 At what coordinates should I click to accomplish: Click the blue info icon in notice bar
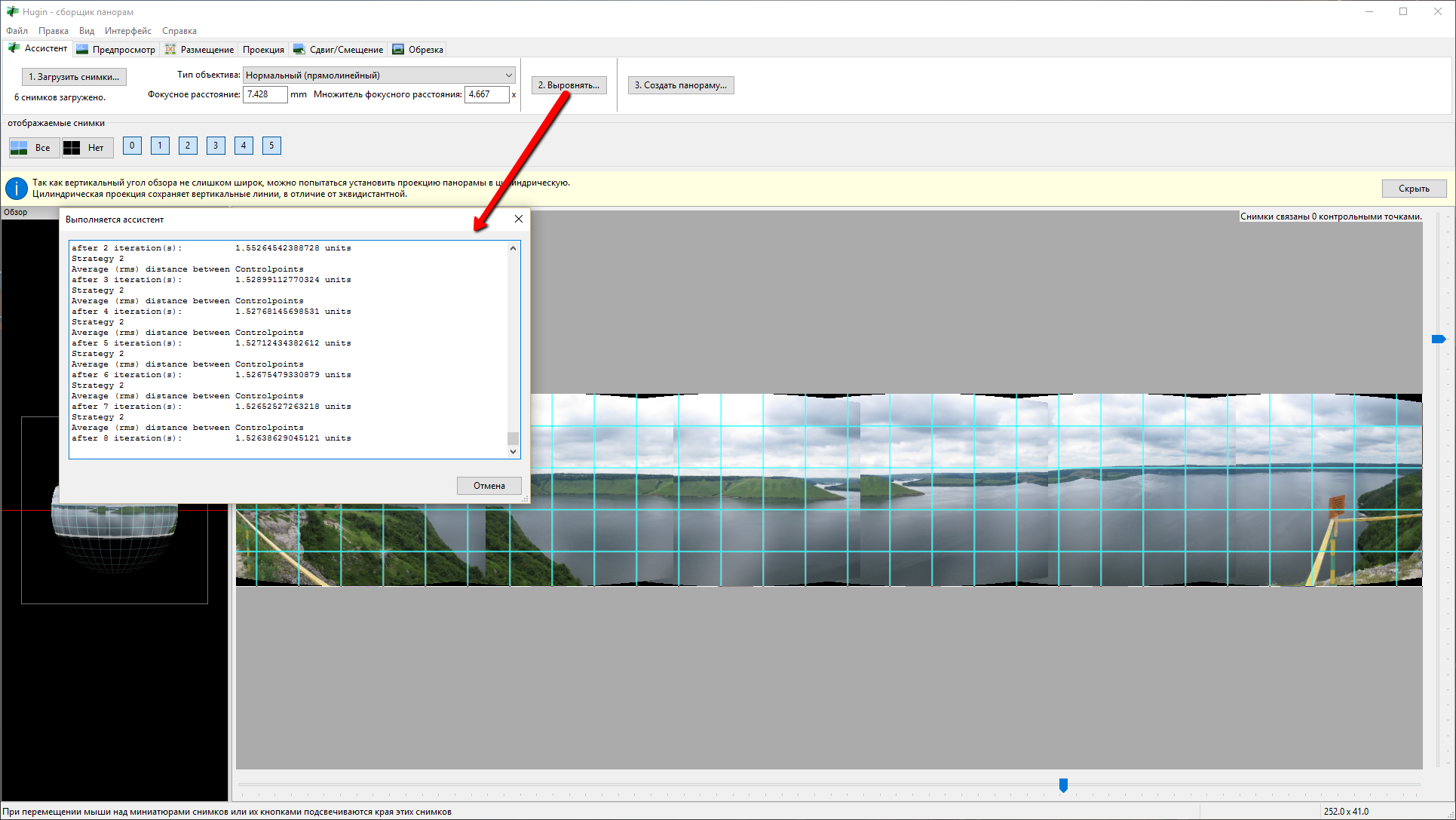(16, 189)
